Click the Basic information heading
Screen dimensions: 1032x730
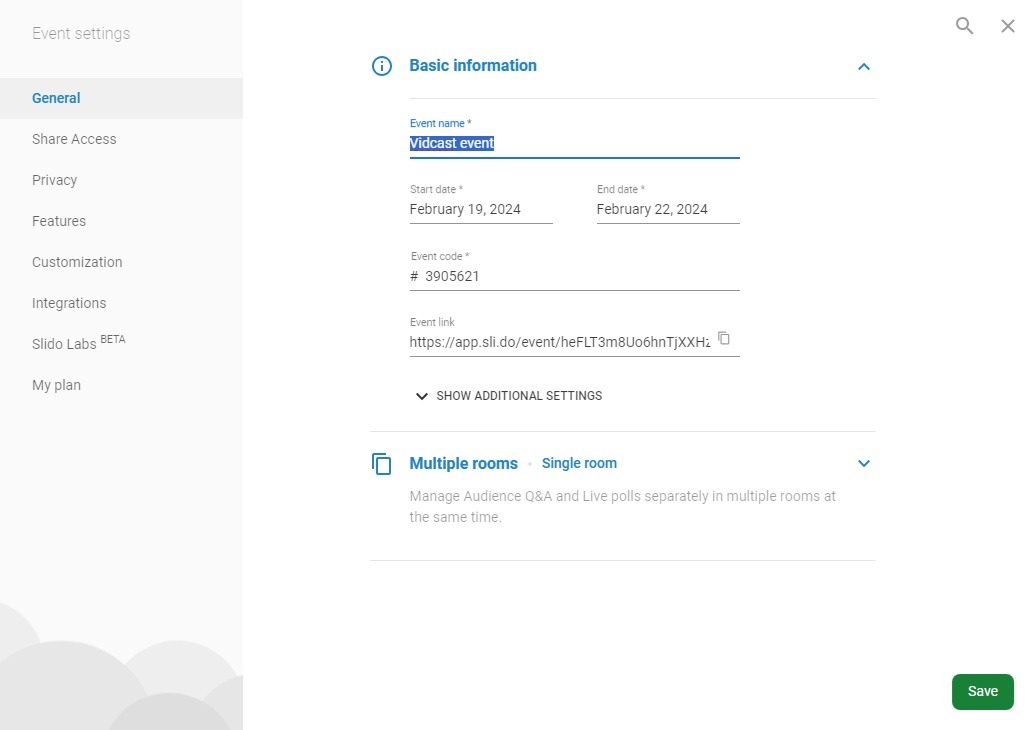pos(473,66)
